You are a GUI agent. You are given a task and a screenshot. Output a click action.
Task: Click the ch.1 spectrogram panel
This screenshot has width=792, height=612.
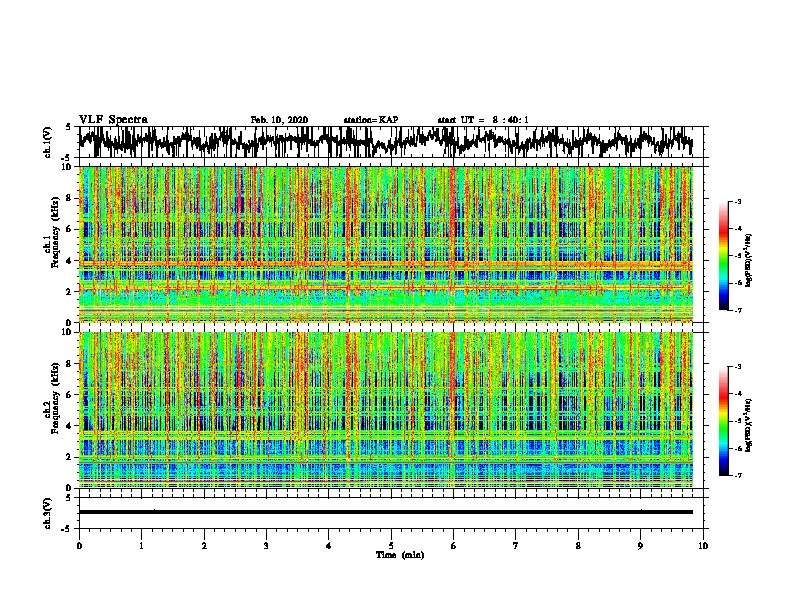tap(385, 244)
